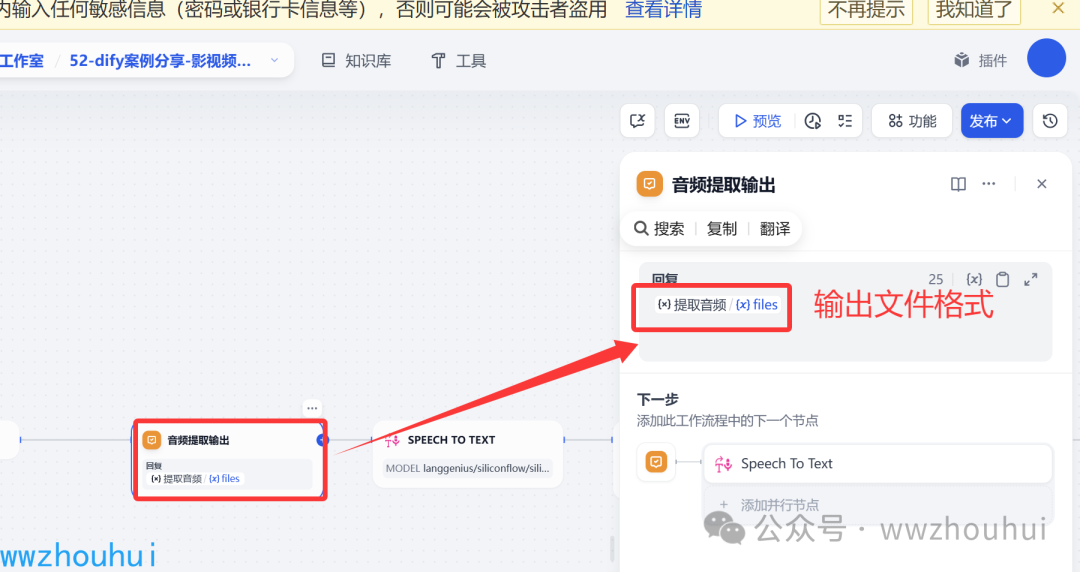Open the conversation variables icon in toolbar

638,121
